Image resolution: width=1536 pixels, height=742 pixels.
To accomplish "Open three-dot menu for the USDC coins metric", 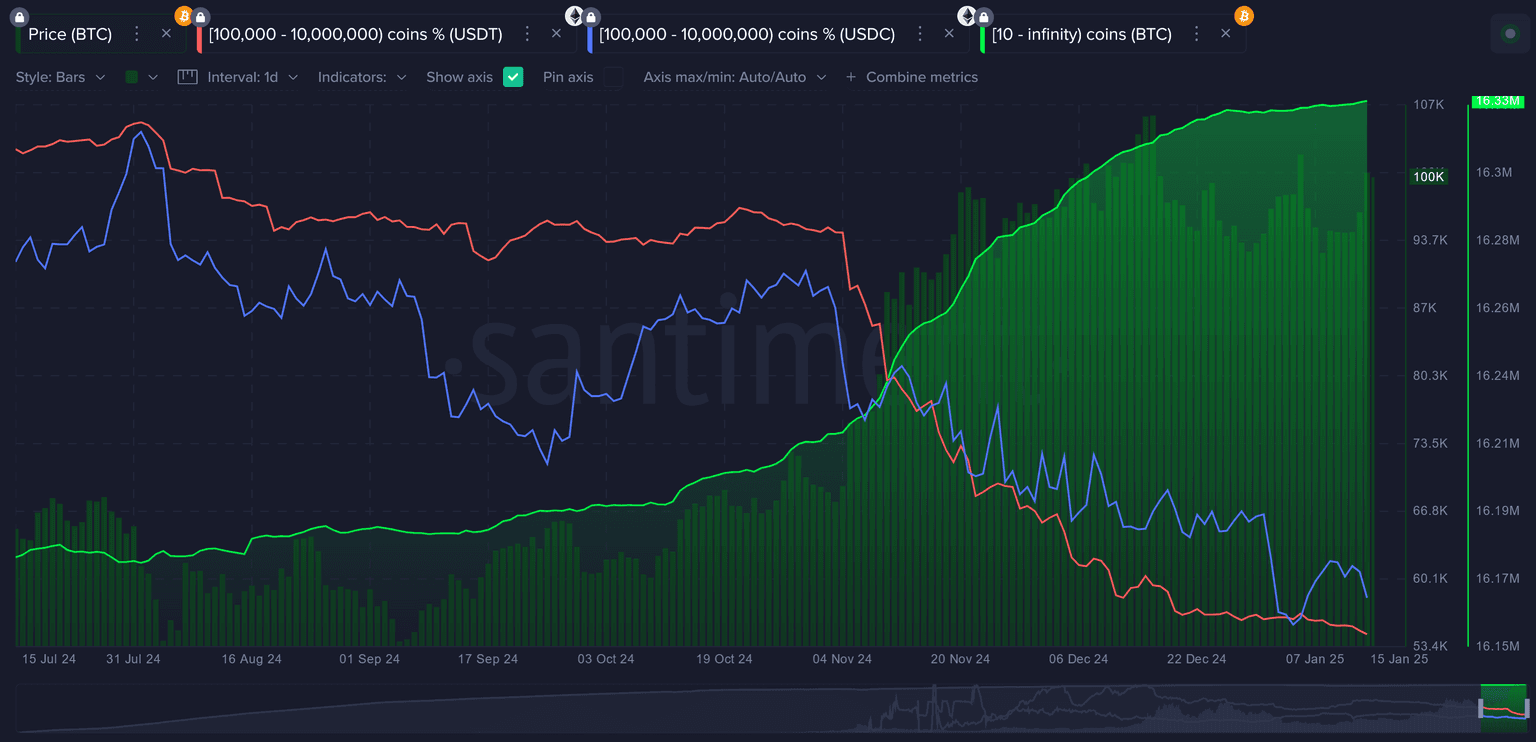I will [920, 34].
